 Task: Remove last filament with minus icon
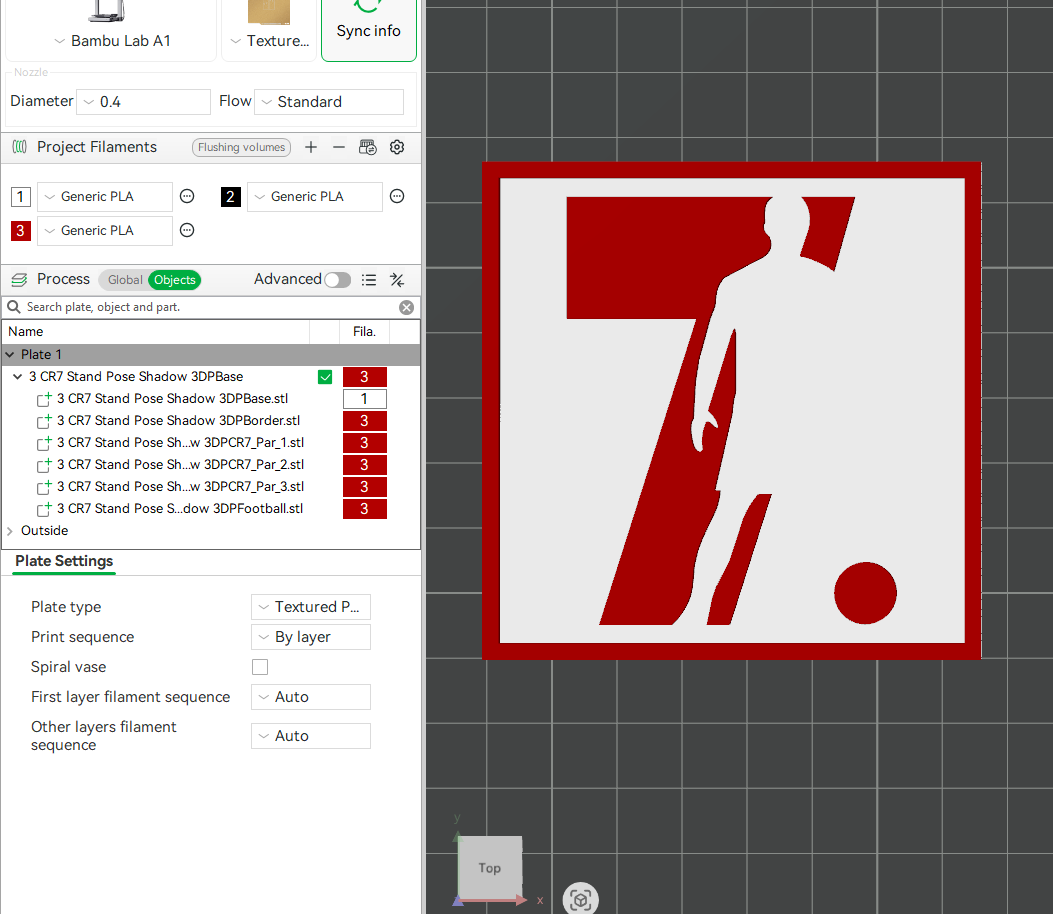(x=339, y=147)
